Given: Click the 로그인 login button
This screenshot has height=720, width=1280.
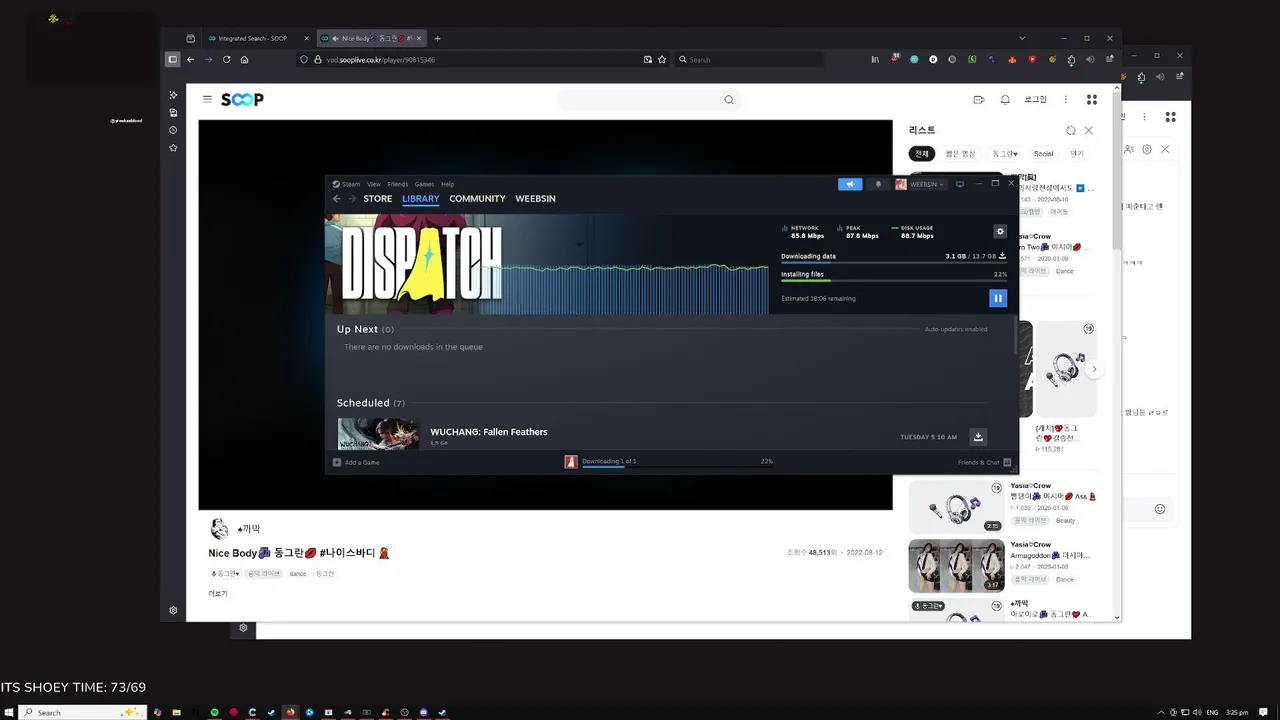Looking at the screenshot, I should 1036,99.
